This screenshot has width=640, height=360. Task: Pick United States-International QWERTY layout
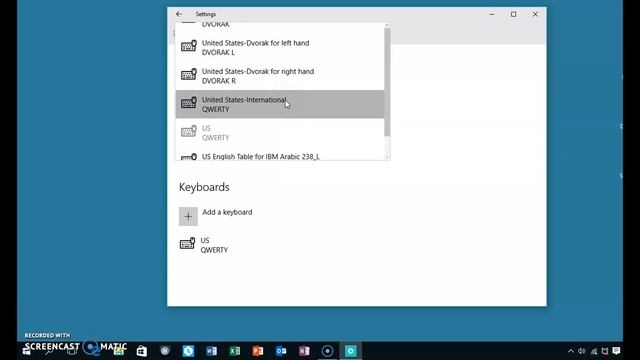280,104
